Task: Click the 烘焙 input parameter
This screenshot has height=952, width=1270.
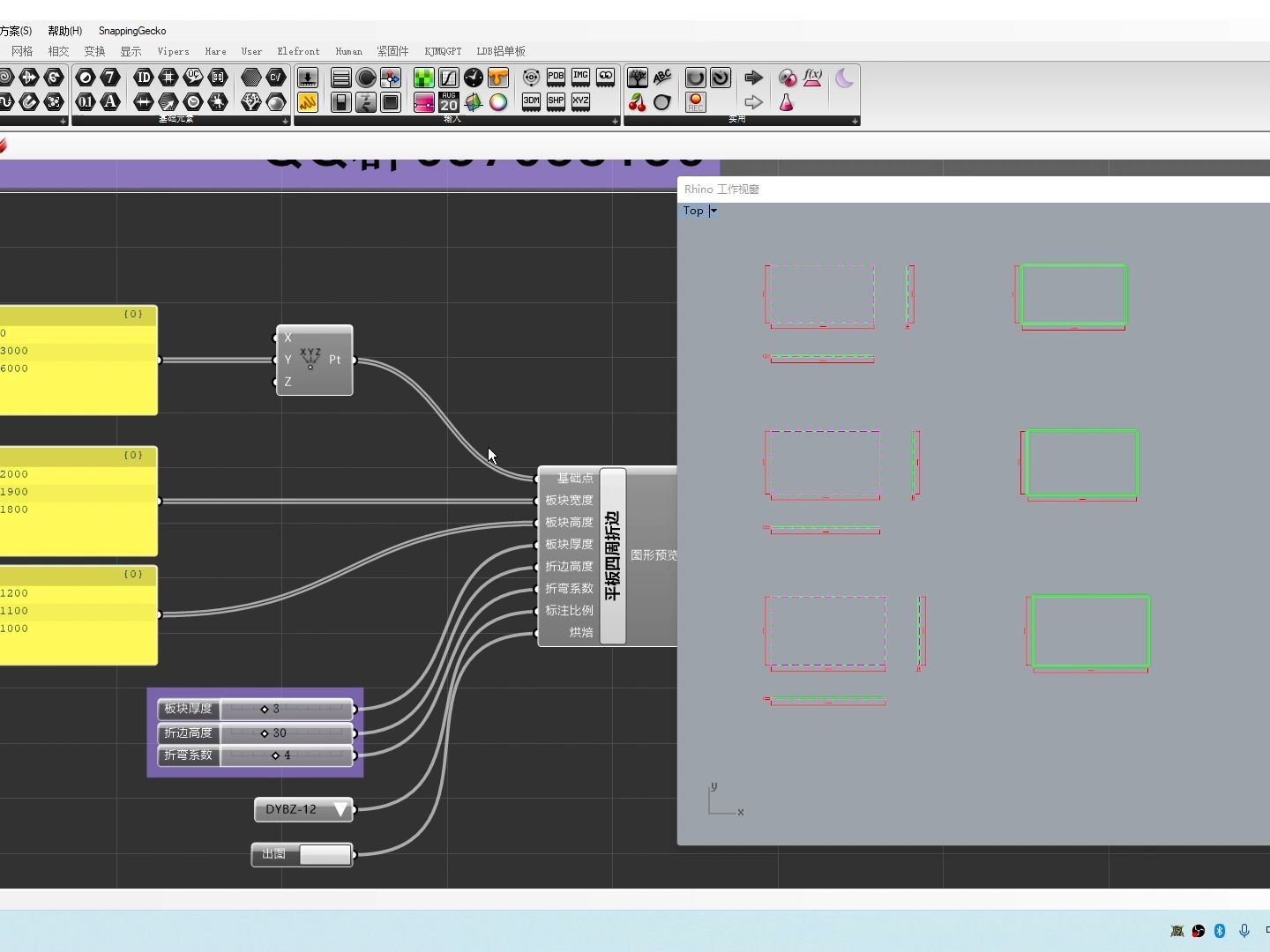Action: (581, 633)
